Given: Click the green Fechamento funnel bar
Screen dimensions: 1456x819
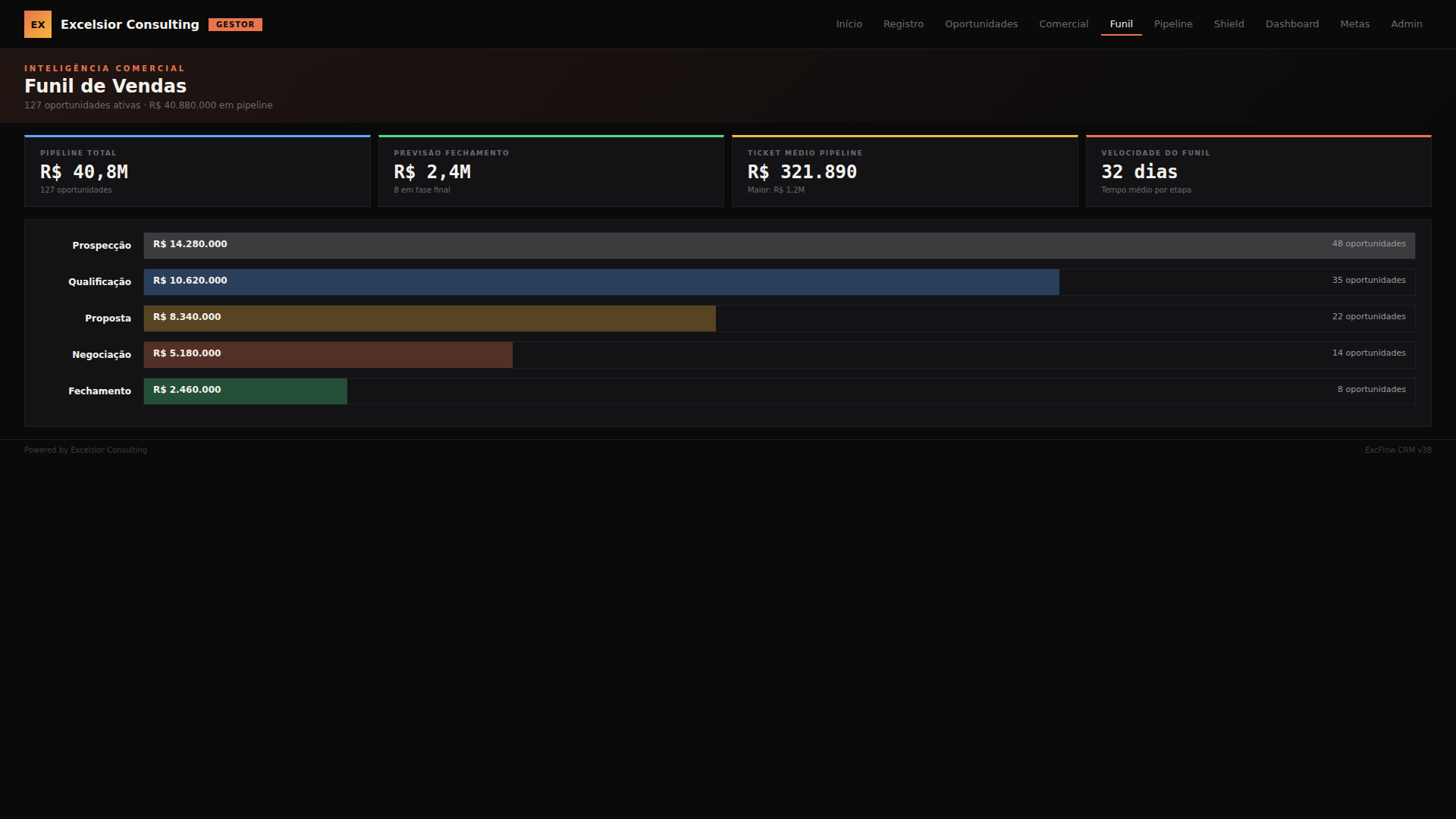Looking at the screenshot, I should point(245,391).
